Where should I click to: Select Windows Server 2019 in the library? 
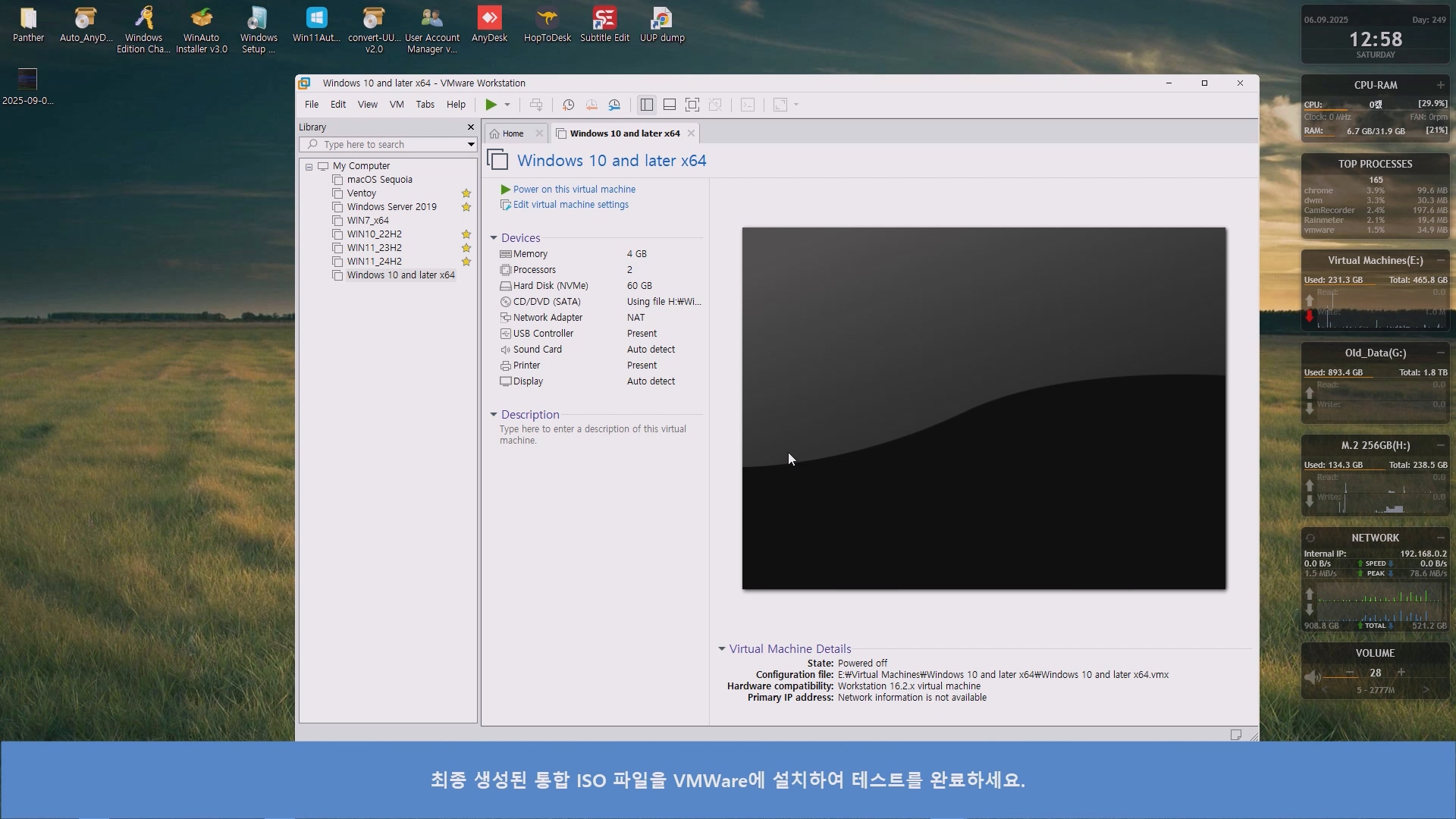[x=392, y=207]
